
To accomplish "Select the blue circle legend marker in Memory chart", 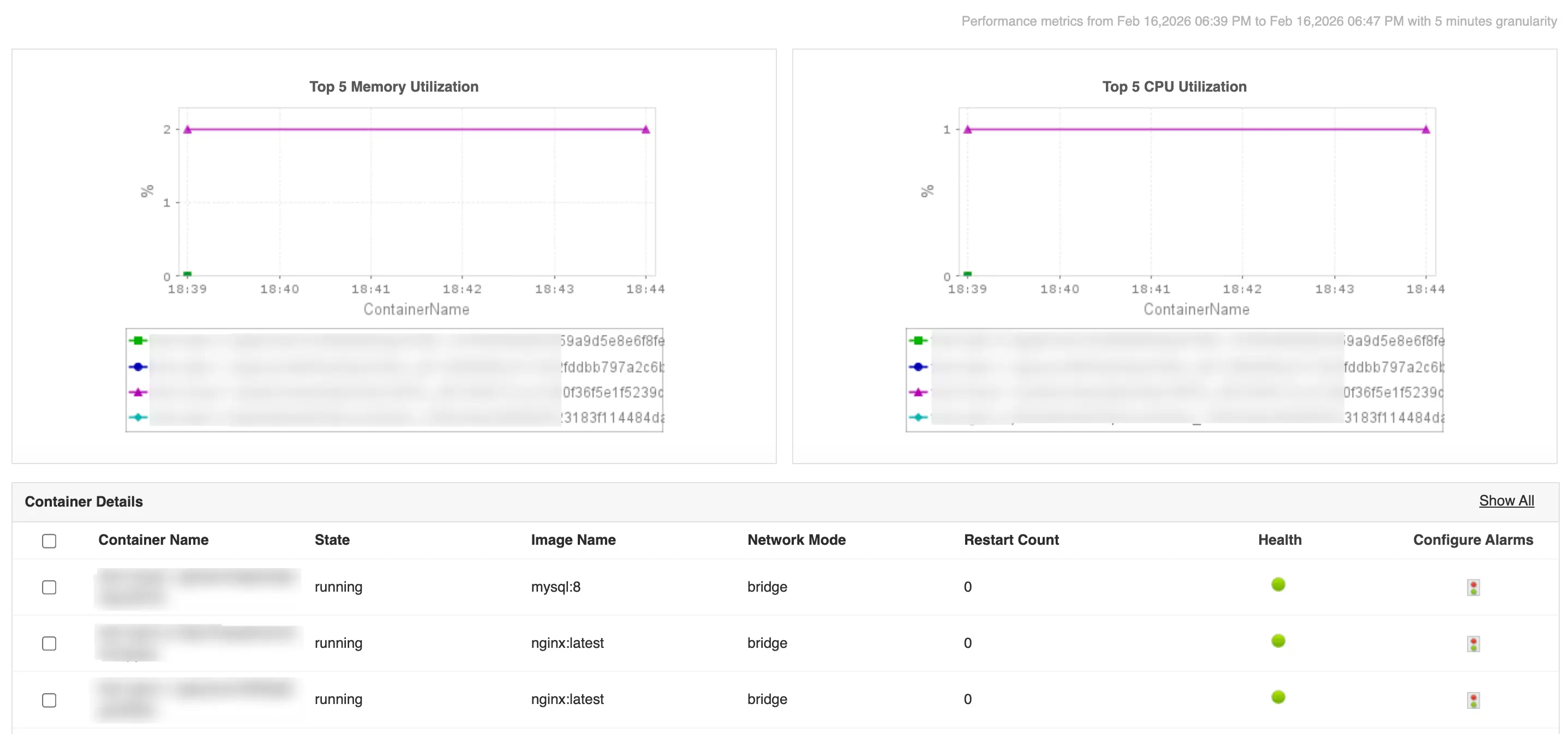I will (x=138, y=366).
